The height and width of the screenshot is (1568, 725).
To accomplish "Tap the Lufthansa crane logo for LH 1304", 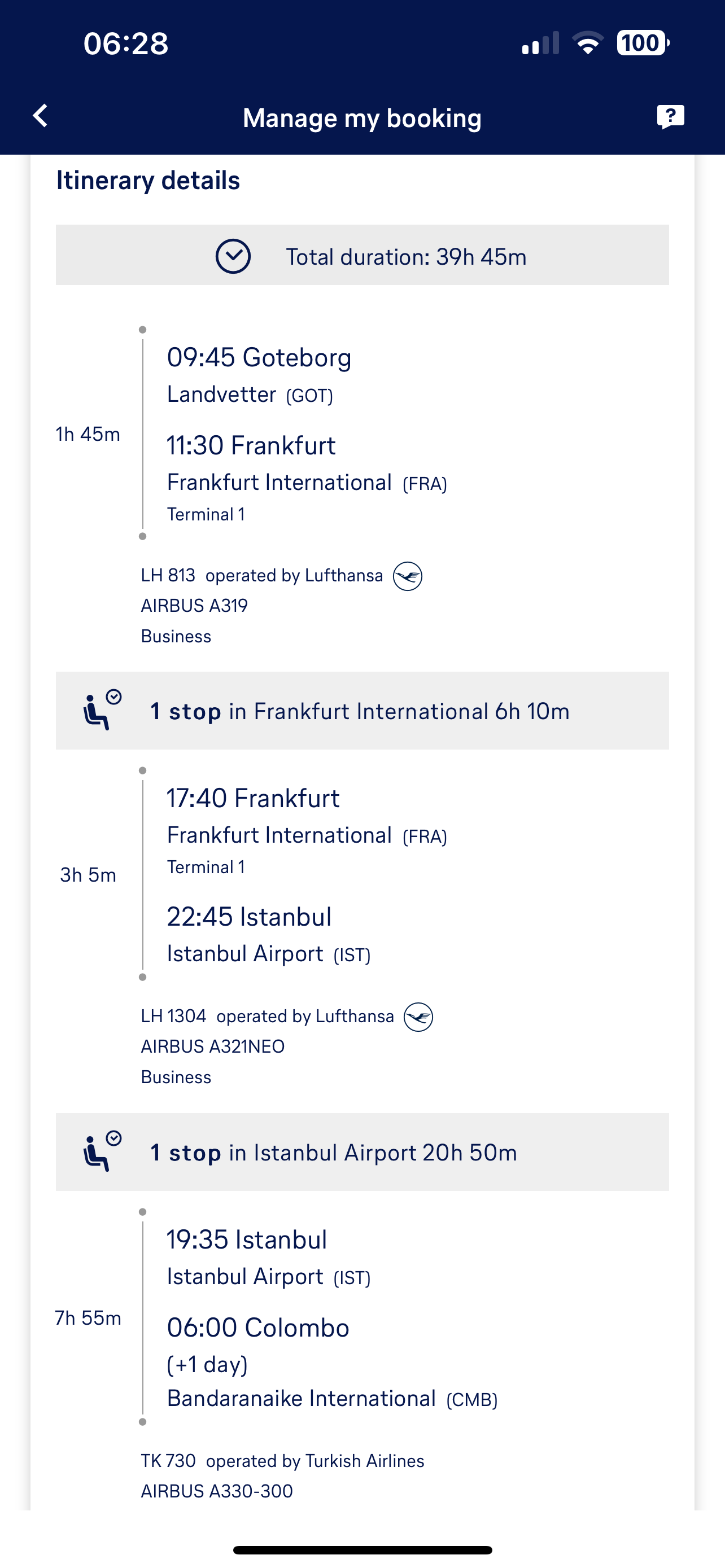I will coord(418,1017).
